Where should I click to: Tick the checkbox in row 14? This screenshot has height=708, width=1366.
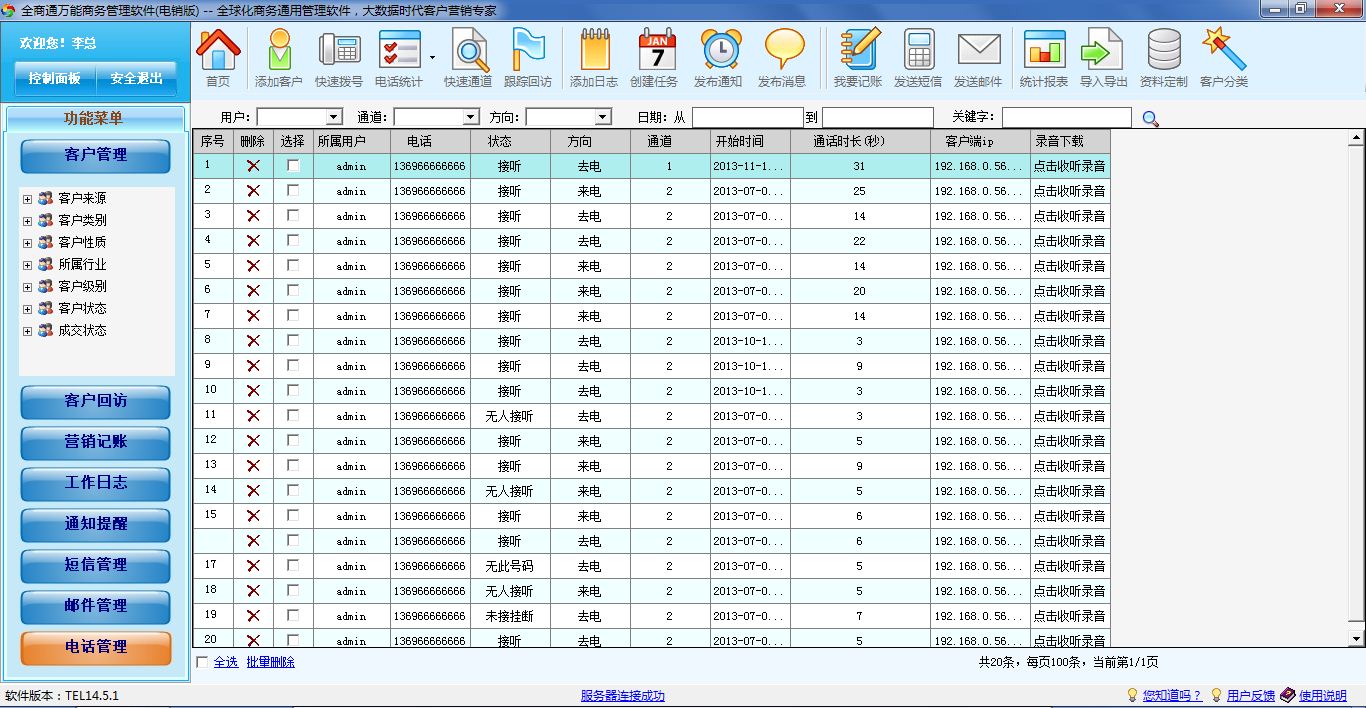(293, 490)
